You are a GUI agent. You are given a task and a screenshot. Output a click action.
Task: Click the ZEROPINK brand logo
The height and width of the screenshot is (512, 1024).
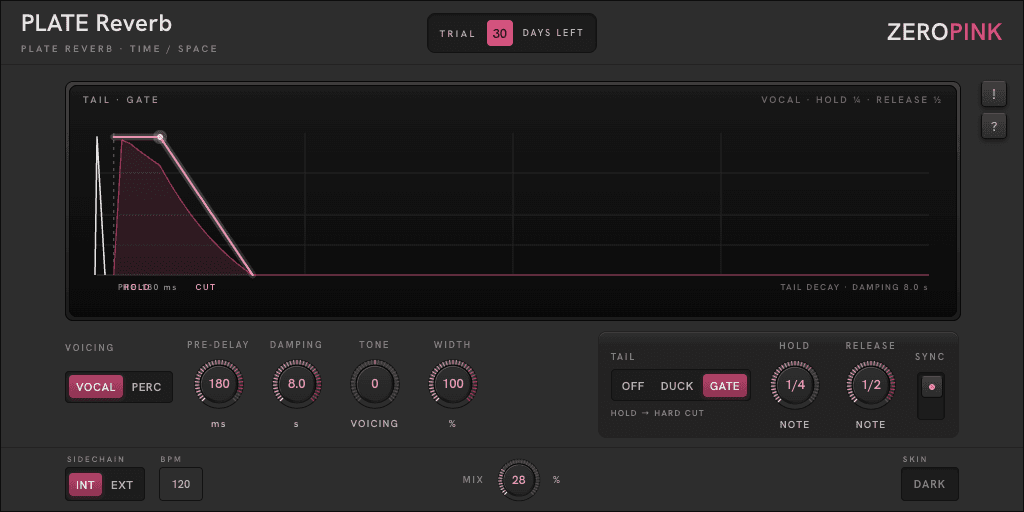click(944, 32)
